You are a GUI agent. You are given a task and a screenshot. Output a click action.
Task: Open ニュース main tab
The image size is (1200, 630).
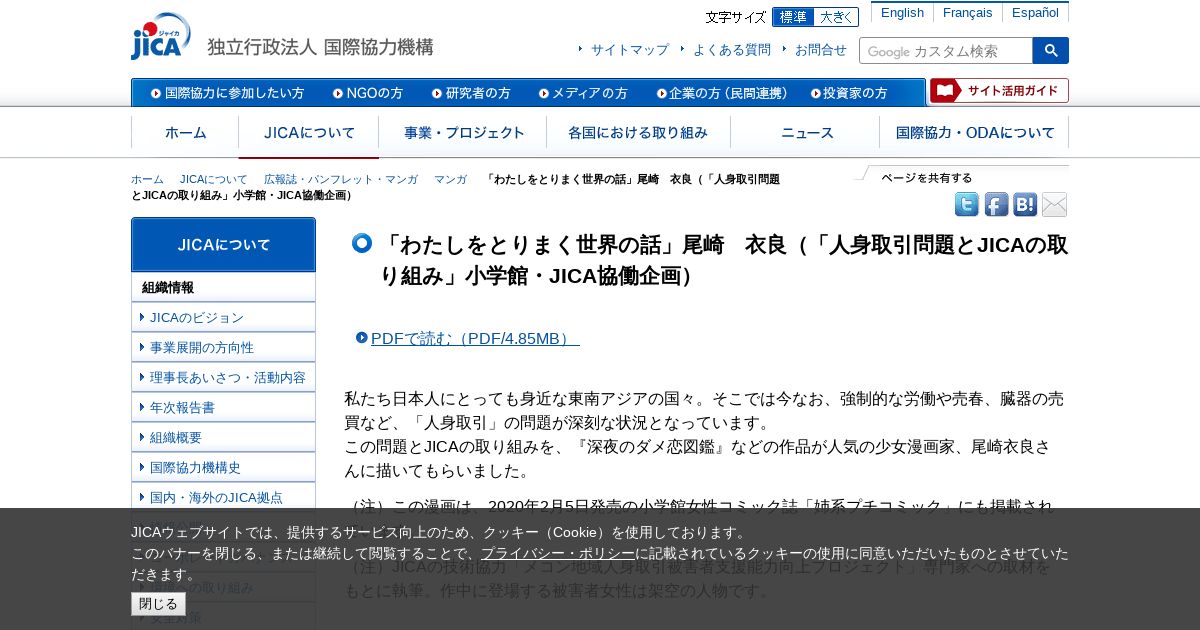coord(806,133)
